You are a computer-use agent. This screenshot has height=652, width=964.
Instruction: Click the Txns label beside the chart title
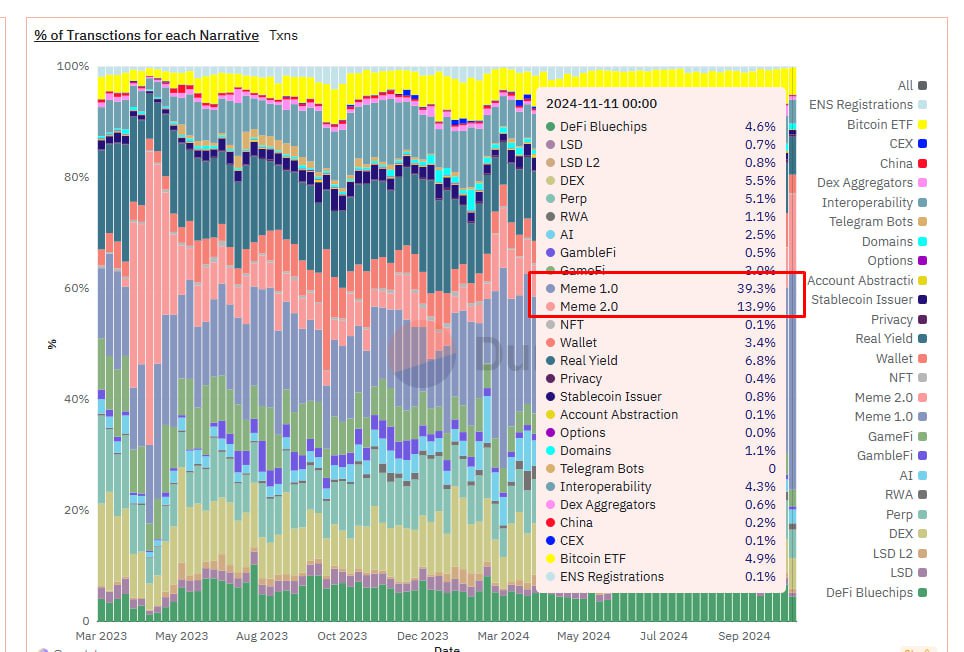283,35
